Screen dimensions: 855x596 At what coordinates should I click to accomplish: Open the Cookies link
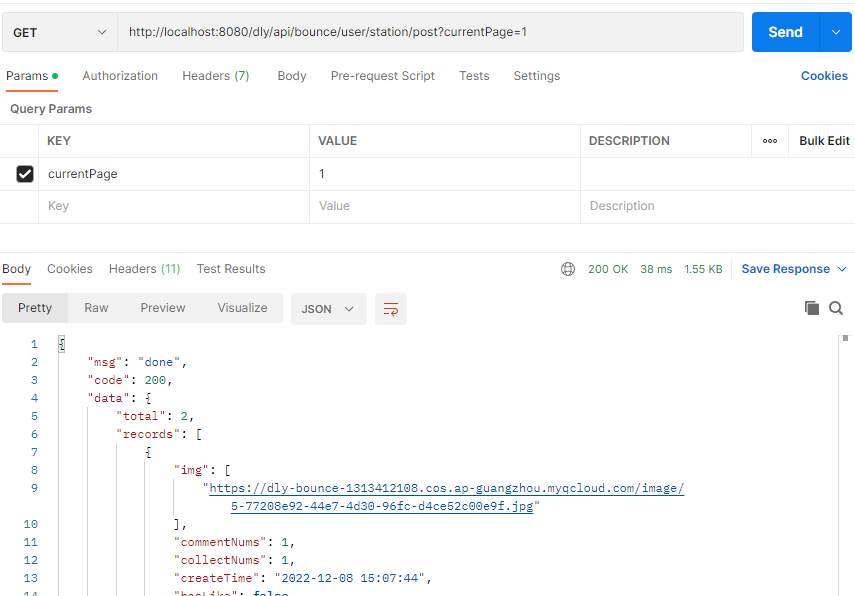(x=824, y=76)
